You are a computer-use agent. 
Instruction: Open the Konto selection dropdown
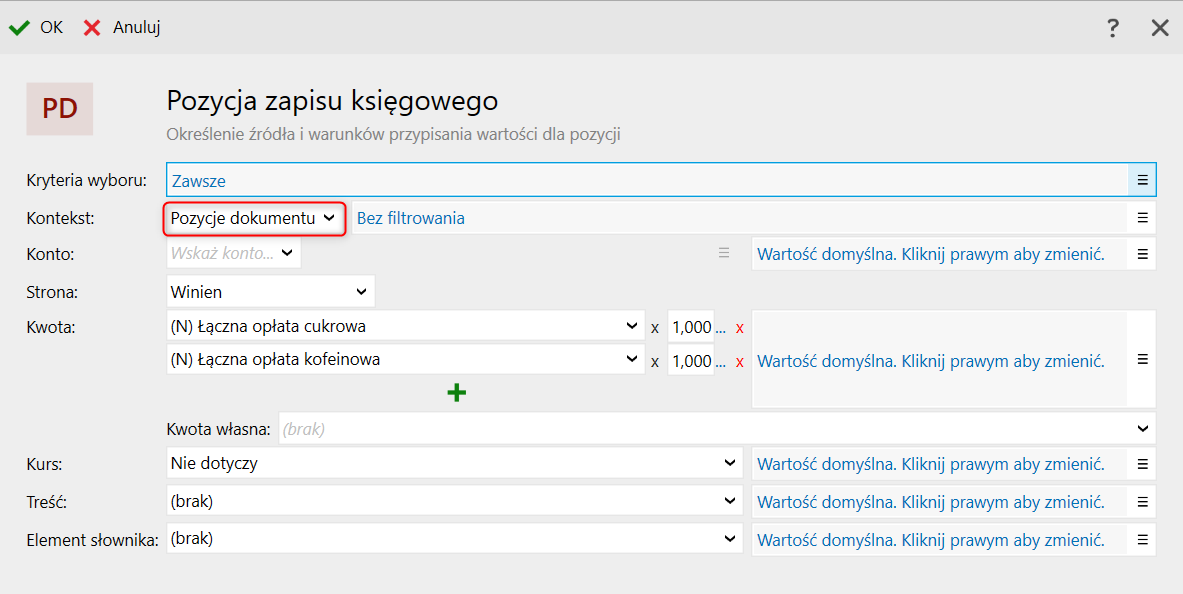click(287, 254)
